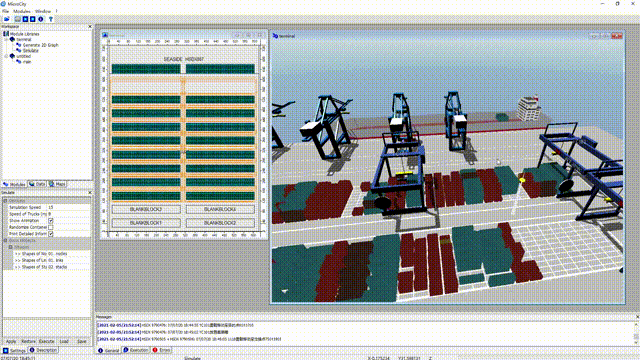Click the white tower building in 3D view

[x=529, y=109]
